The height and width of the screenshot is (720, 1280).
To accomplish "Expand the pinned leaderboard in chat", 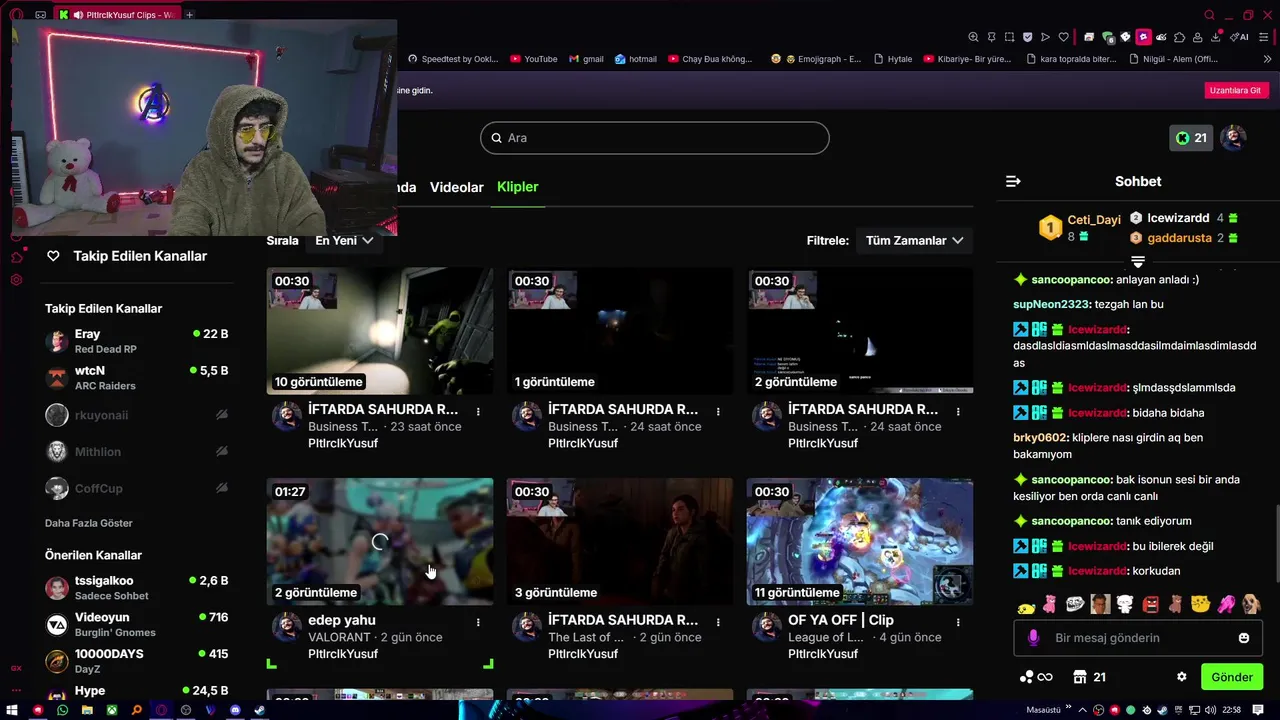I will click(x=1138, y=262).
